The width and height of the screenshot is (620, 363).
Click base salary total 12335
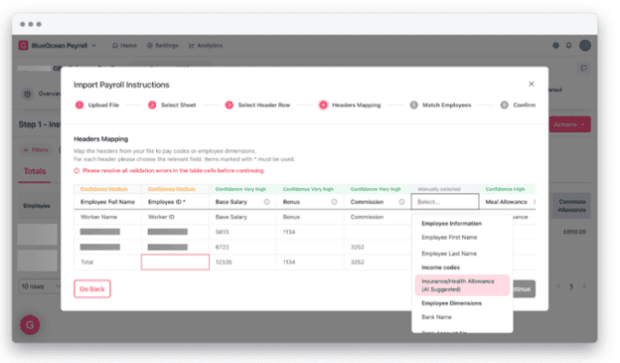coord(224,262)
